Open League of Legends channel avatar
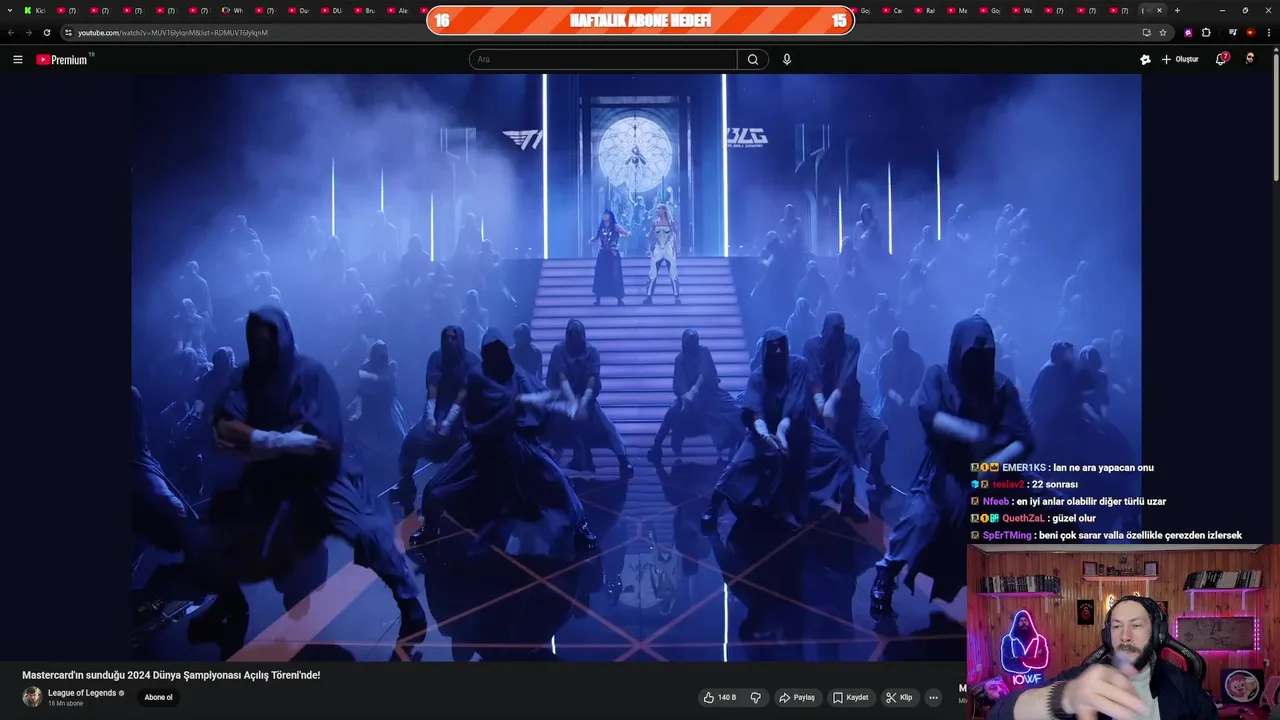This screenshot has width=1280, height=720. (x=32, y=697)
